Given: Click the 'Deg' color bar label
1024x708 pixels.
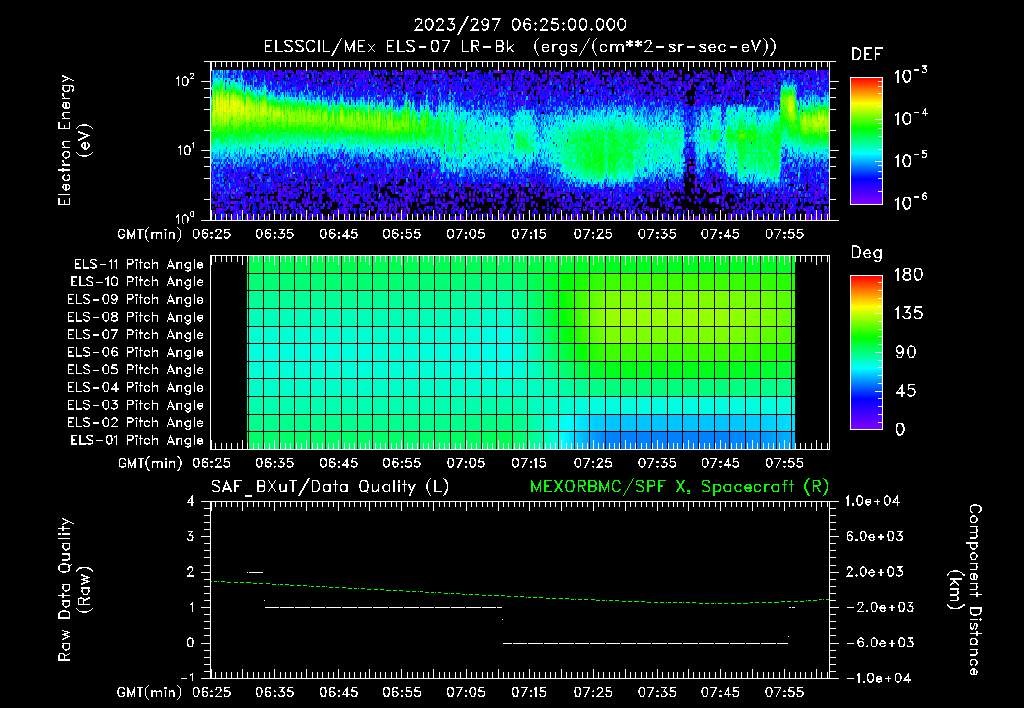Looking at the screenshot, I should 867,253.
